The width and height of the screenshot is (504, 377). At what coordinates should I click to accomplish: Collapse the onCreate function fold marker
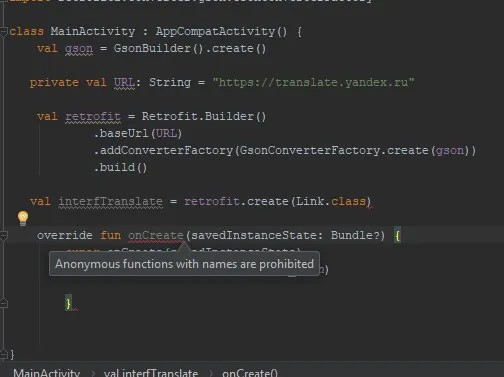pos(3,236)
